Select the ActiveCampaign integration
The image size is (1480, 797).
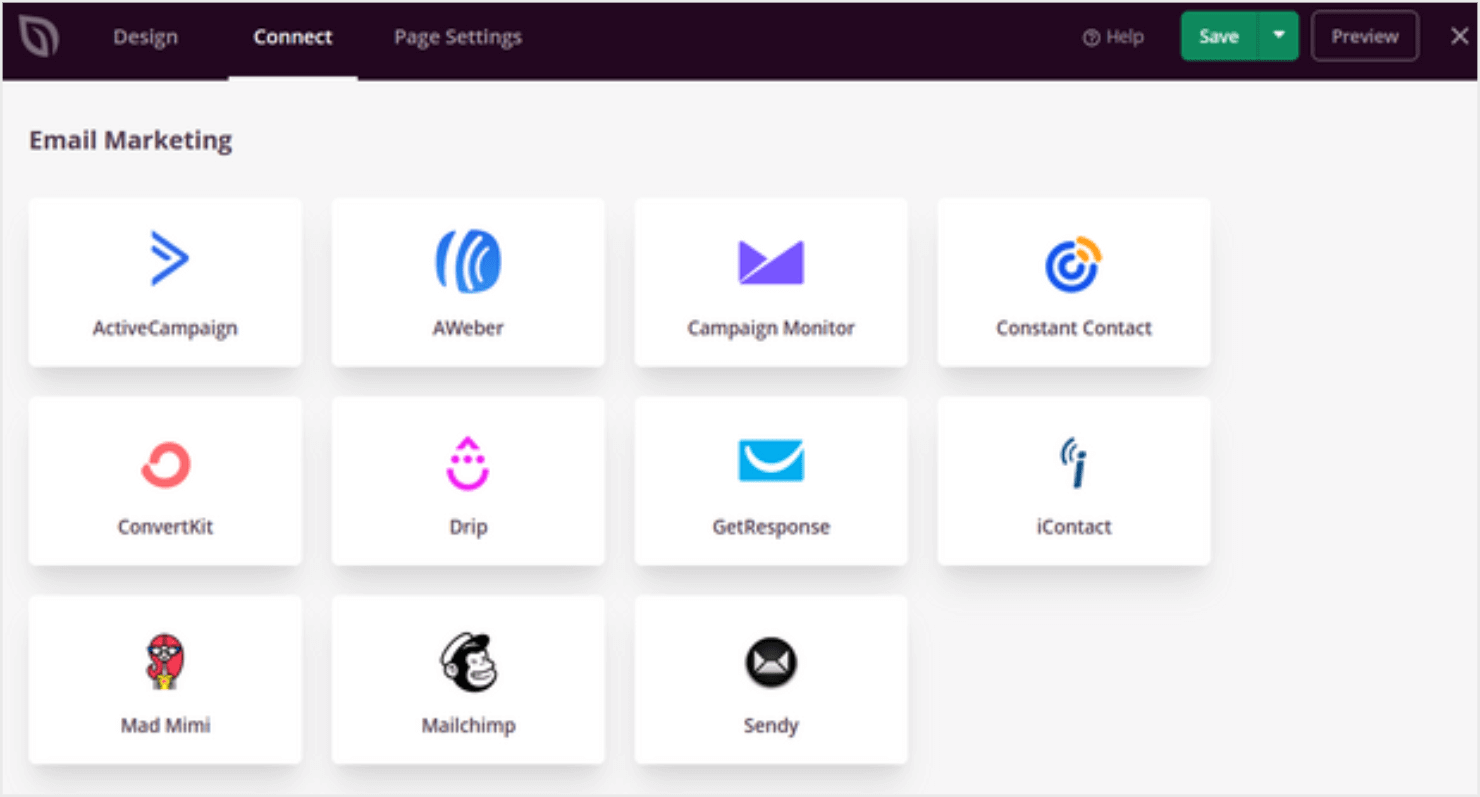click(x=165, y=281)
